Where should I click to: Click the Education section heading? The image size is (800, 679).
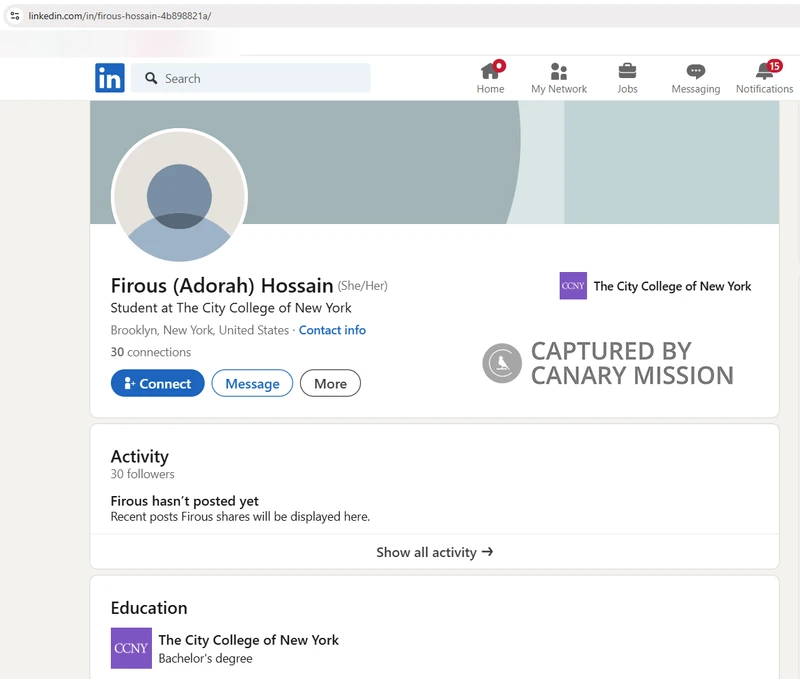pos(149,608)
